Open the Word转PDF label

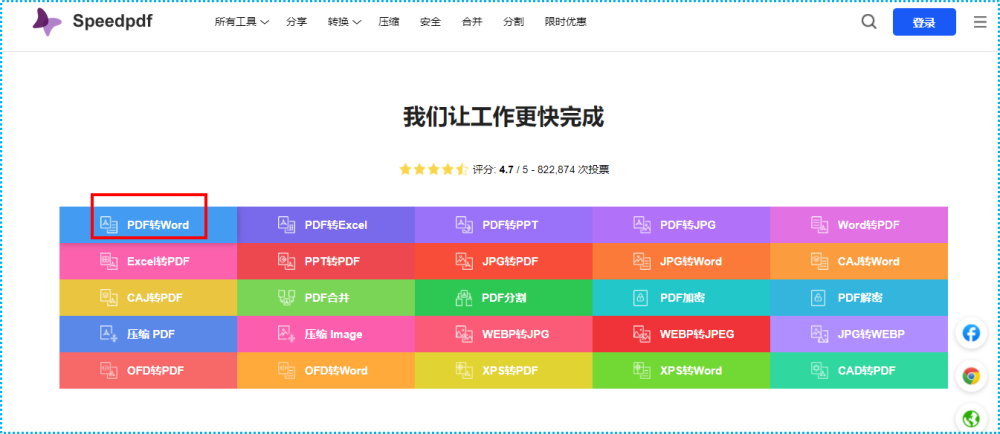point(869,225)
